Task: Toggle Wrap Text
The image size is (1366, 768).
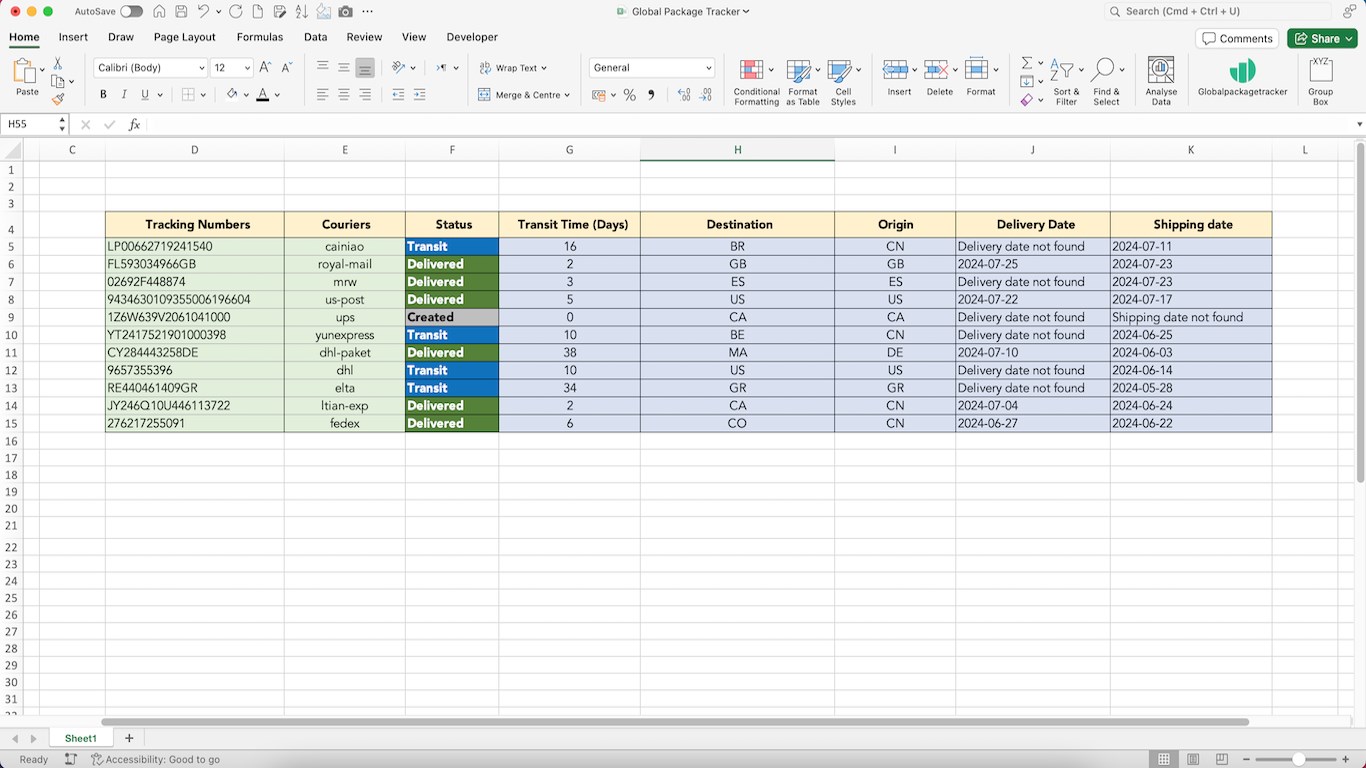Action: click(x=513, y=68)
